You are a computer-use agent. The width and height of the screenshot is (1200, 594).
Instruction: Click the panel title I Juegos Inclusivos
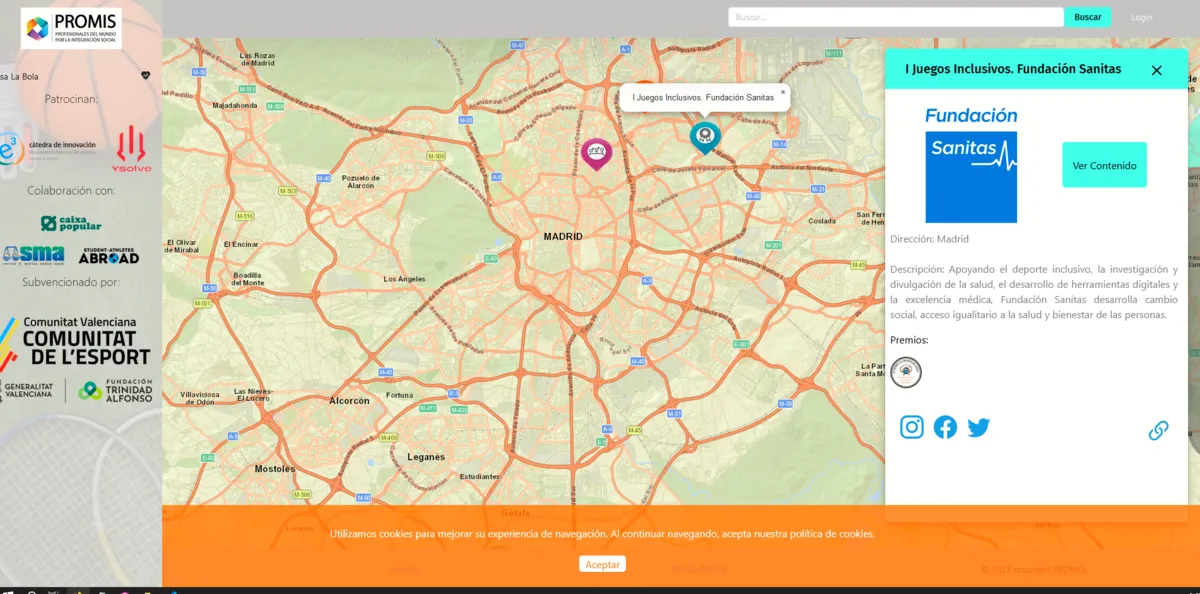click(x=1013, y=69)
